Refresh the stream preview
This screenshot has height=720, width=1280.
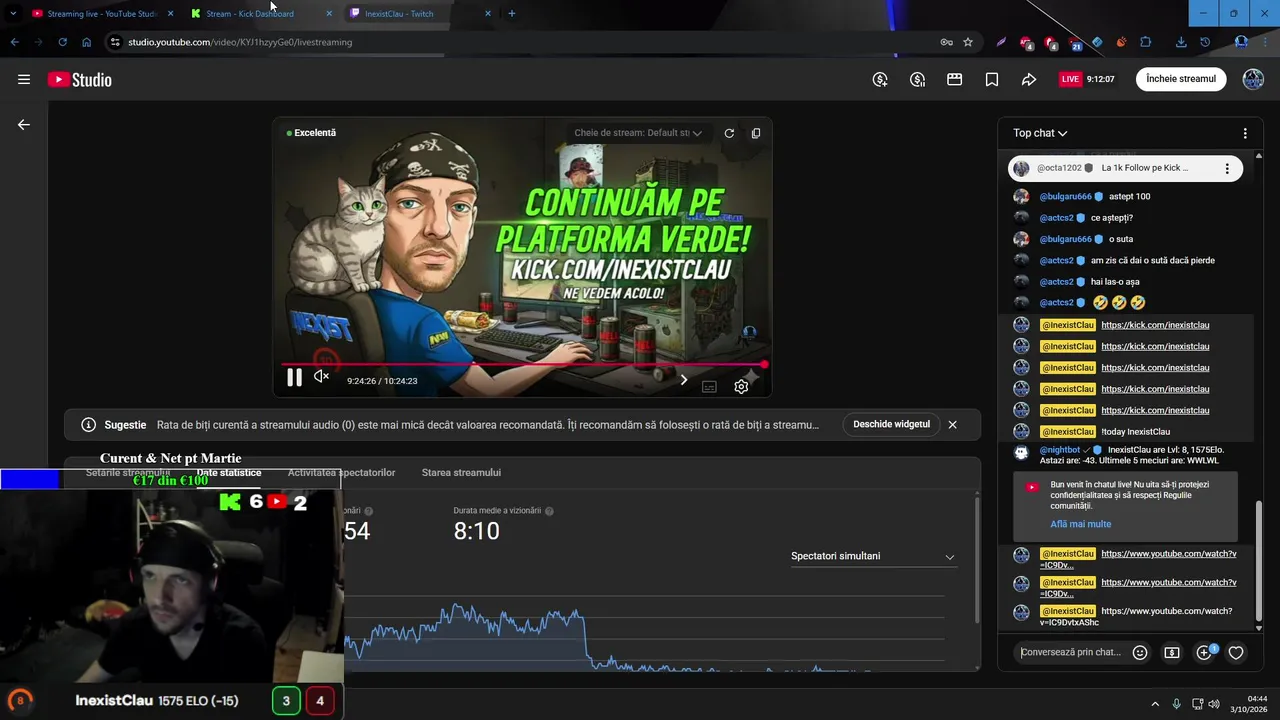[x=729, y=133]
